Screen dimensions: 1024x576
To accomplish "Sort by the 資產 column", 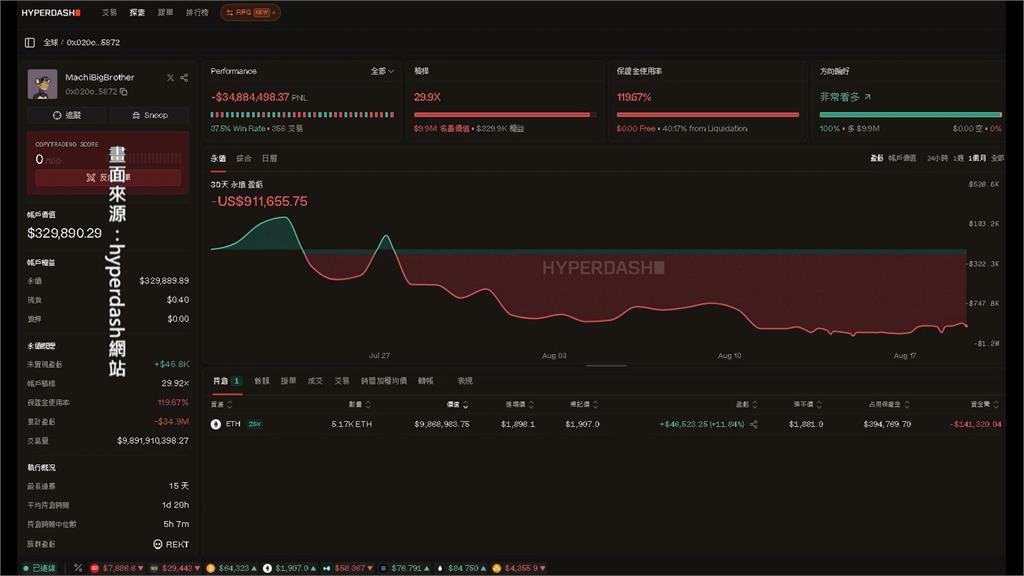I will pos(221,405).
